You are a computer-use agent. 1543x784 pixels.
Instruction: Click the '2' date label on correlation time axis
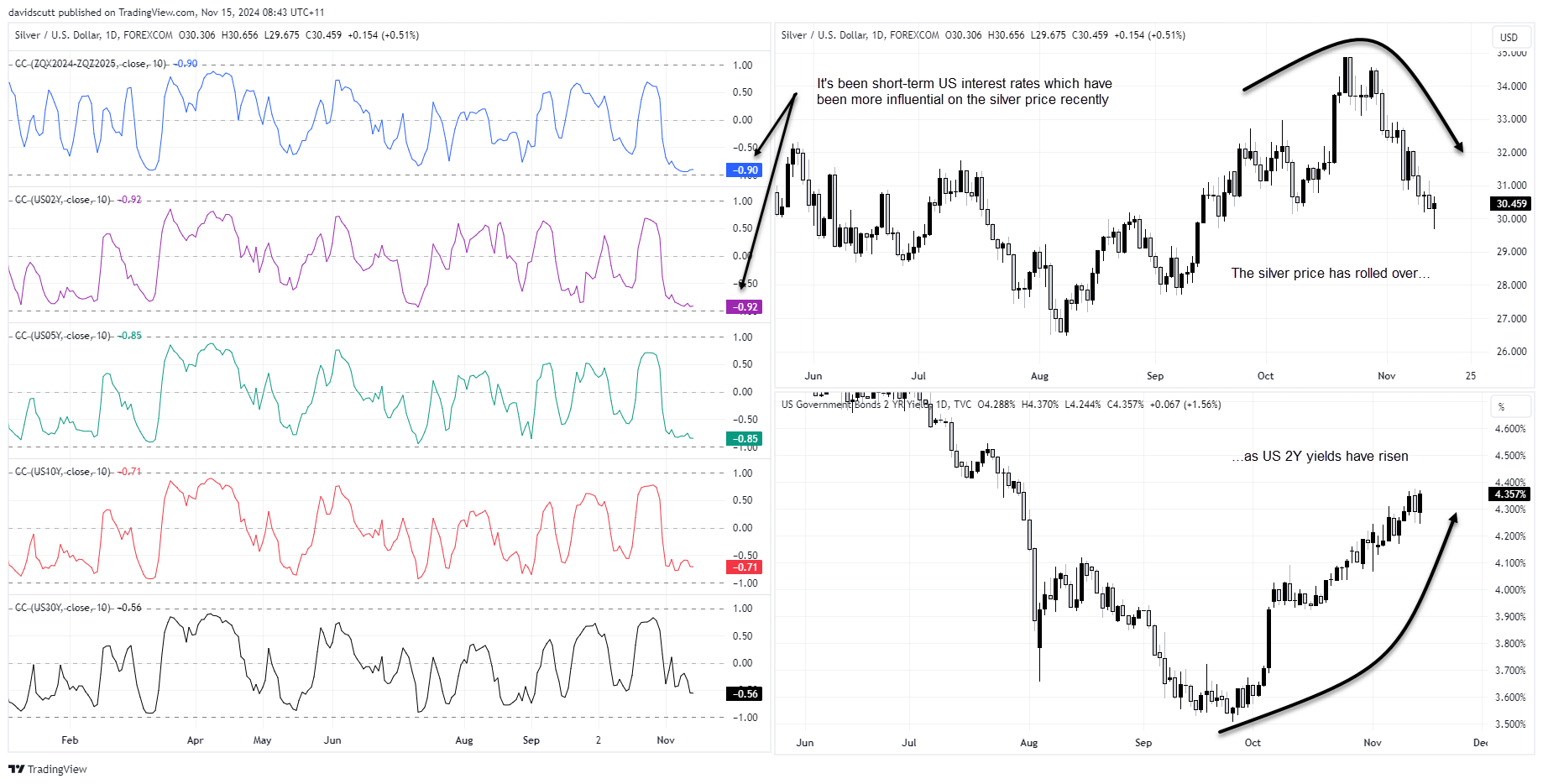coord(598,740)
